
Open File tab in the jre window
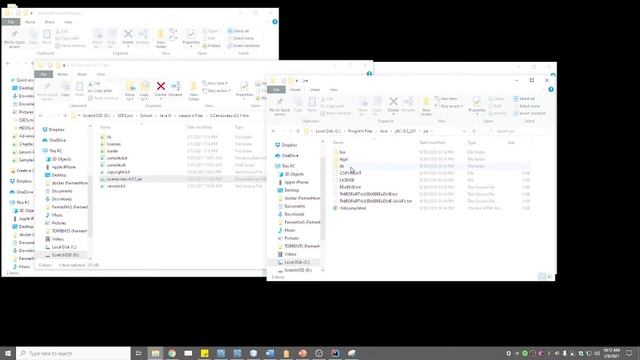tap(276, 89)
